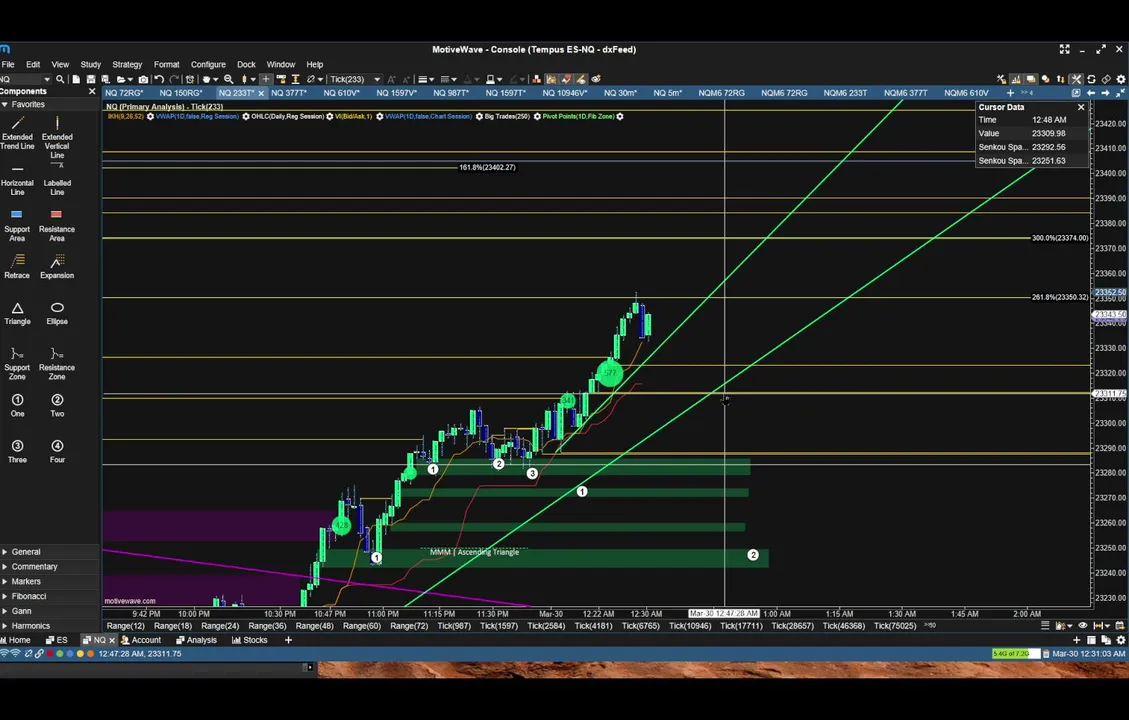Image resolution: width=1129 pixels, height=720 pixels.
Task: Select the Tick(6765) bar size button
Action: point(640,626)
